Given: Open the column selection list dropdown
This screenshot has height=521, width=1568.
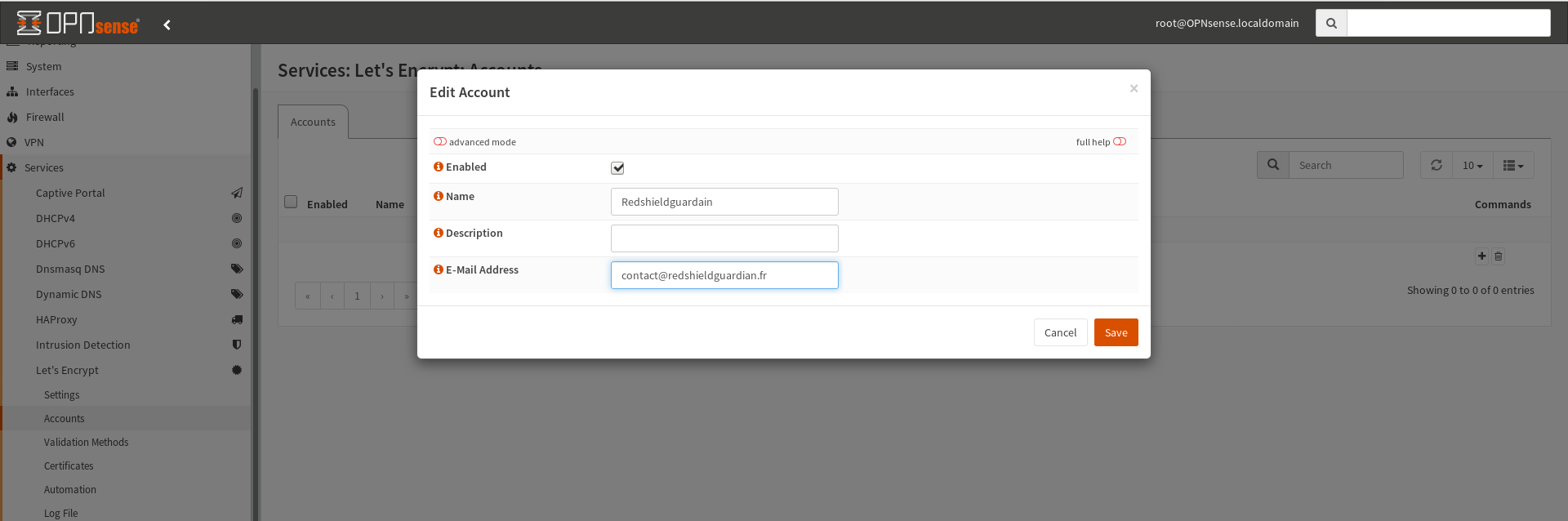Looking at the screenshot, I should point(1513,165).
